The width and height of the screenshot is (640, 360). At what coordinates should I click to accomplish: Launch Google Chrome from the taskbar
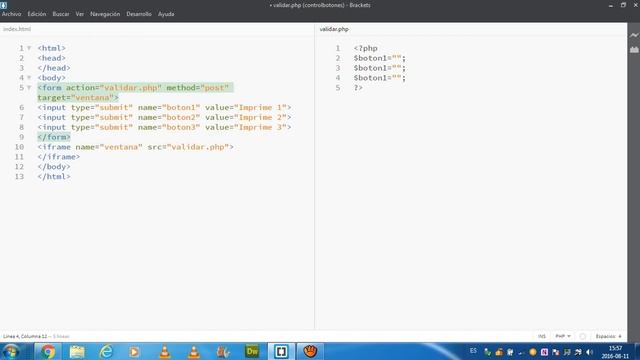coord(48,351)
